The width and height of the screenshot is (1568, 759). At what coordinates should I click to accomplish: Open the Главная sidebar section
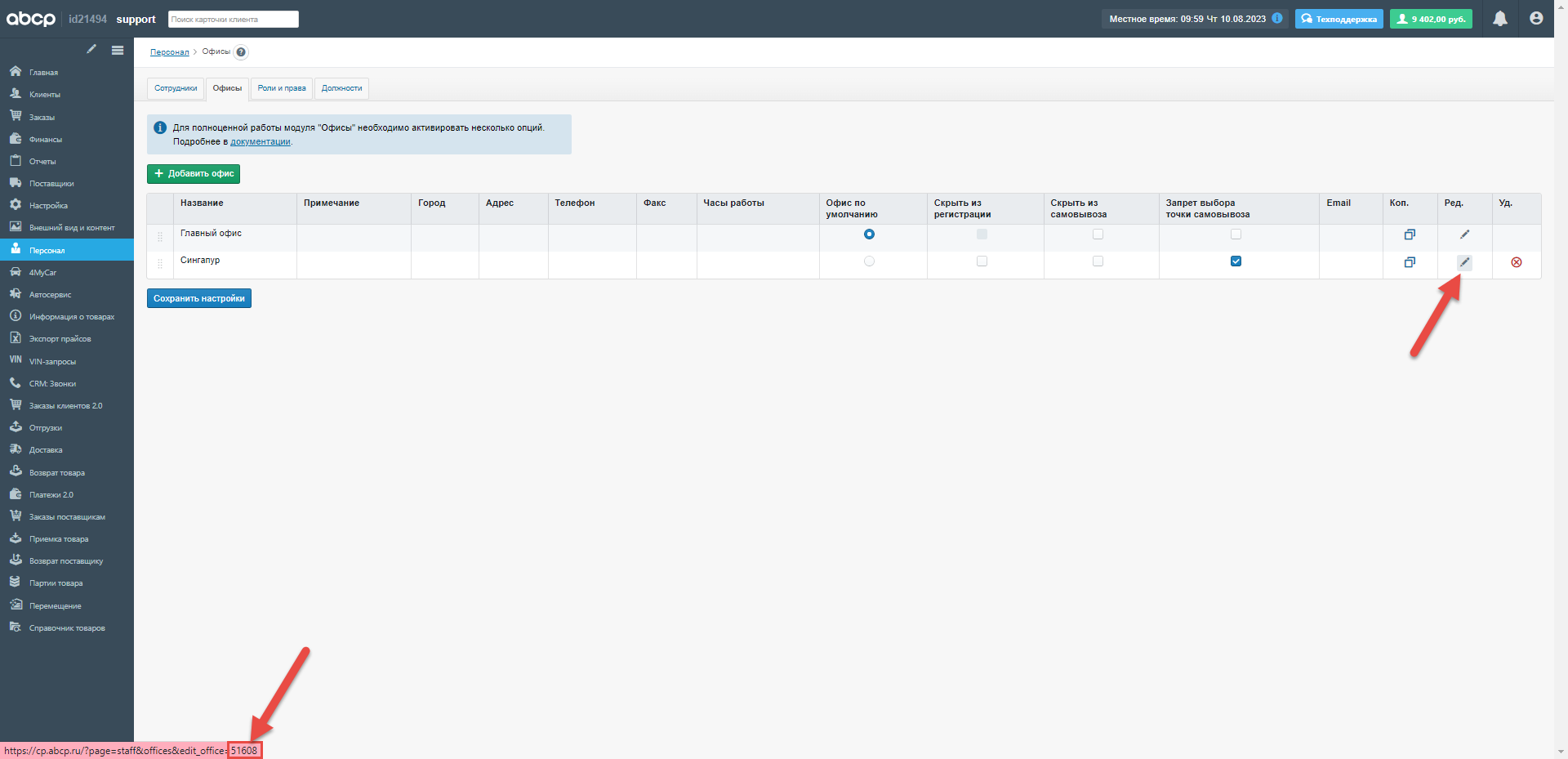tap(67, 73)
